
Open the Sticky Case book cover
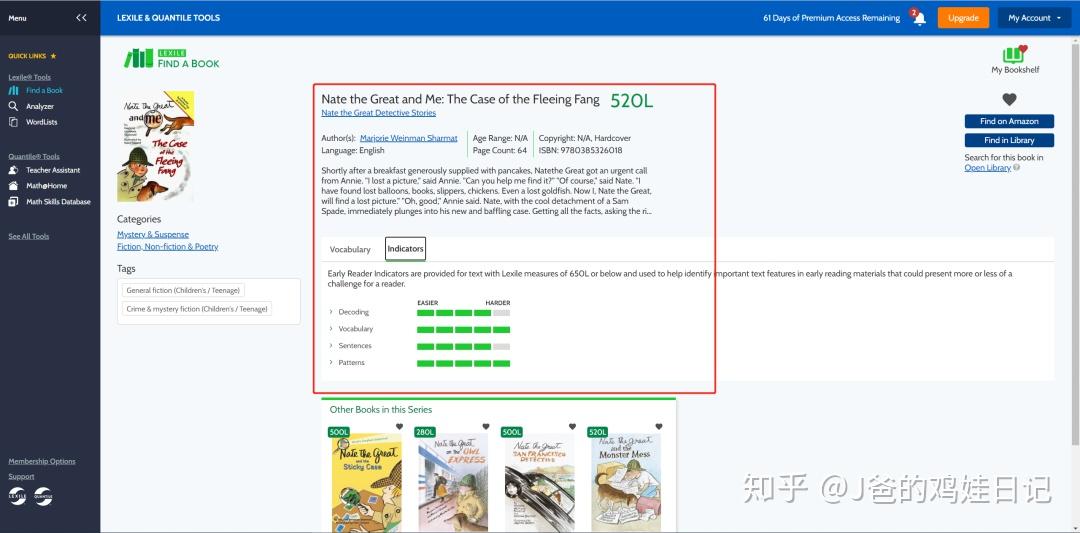[366, 482]
